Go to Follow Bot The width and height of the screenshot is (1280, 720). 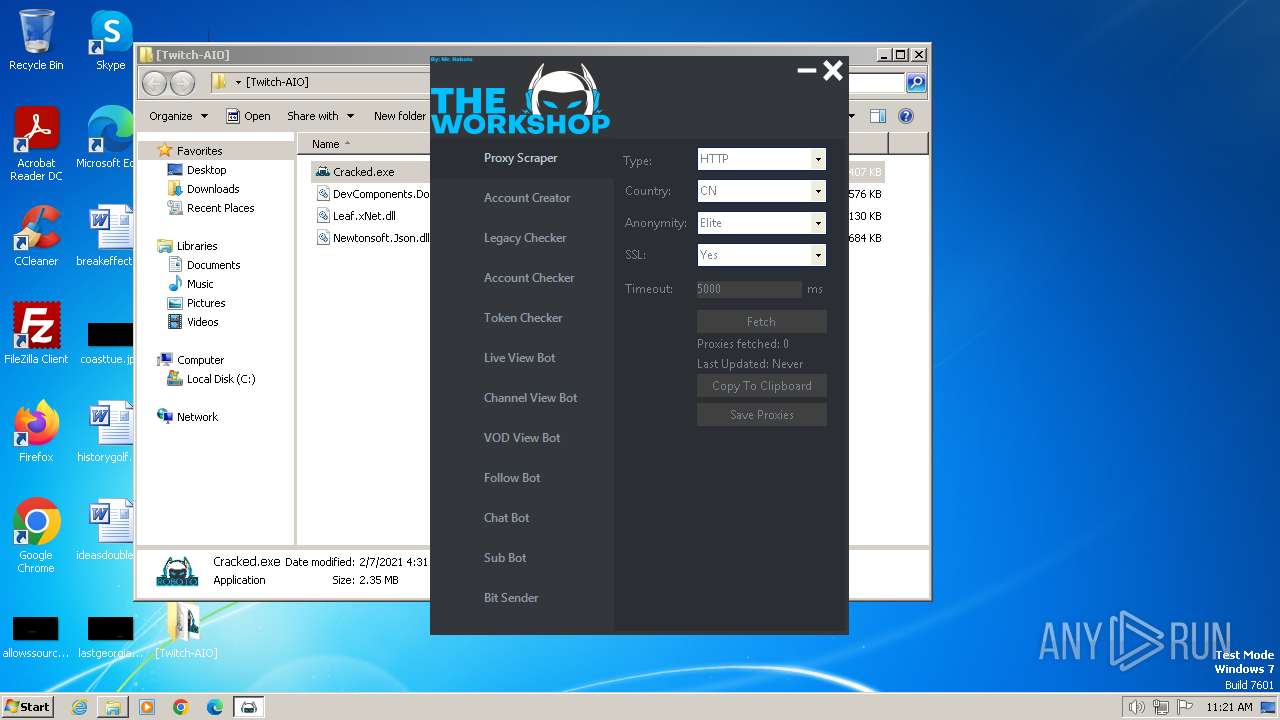click(512, 478)
